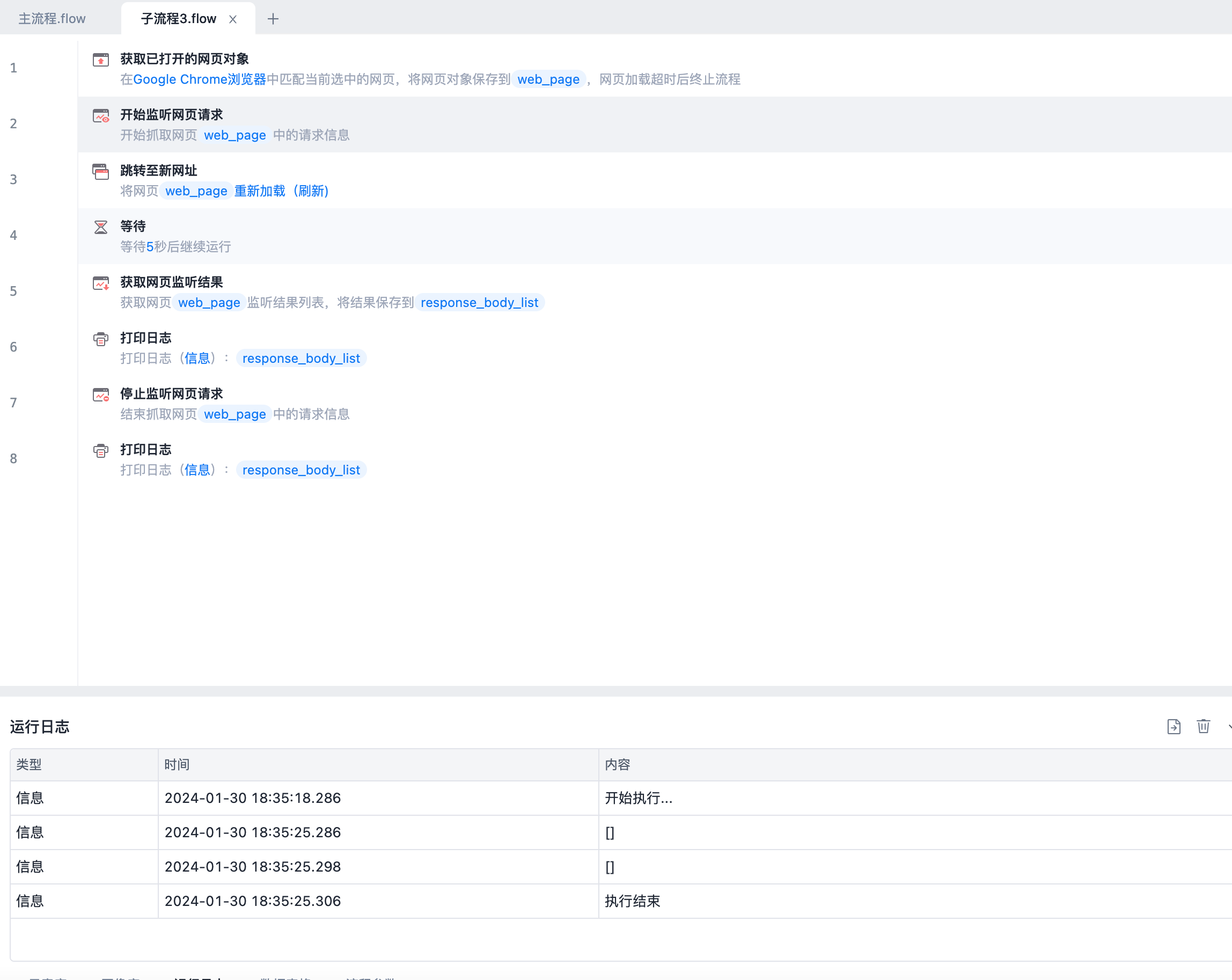
Task: Click the printer icon on step 6
Action: tap(100, 339)
